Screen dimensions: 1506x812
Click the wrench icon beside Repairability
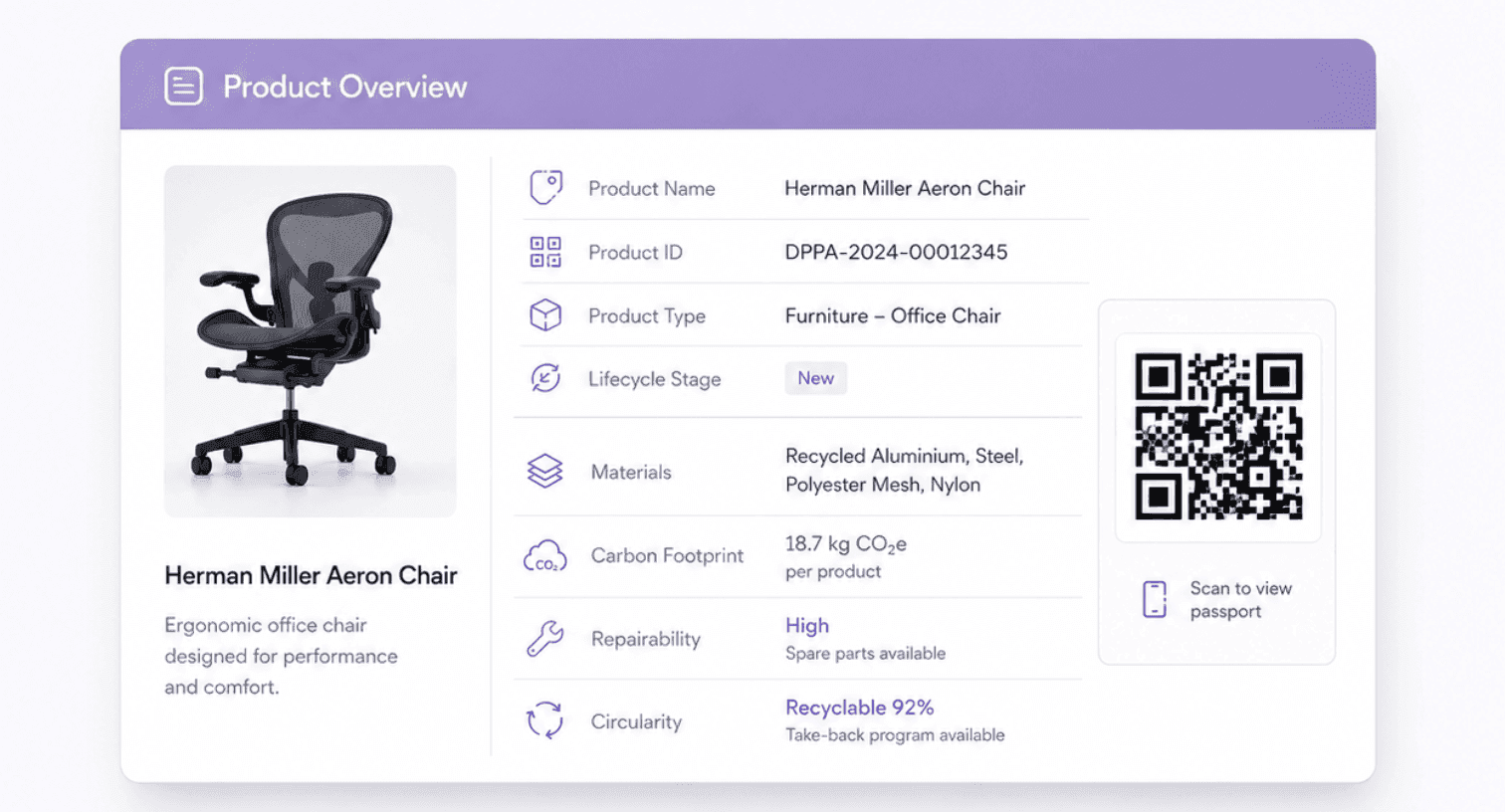545,638
